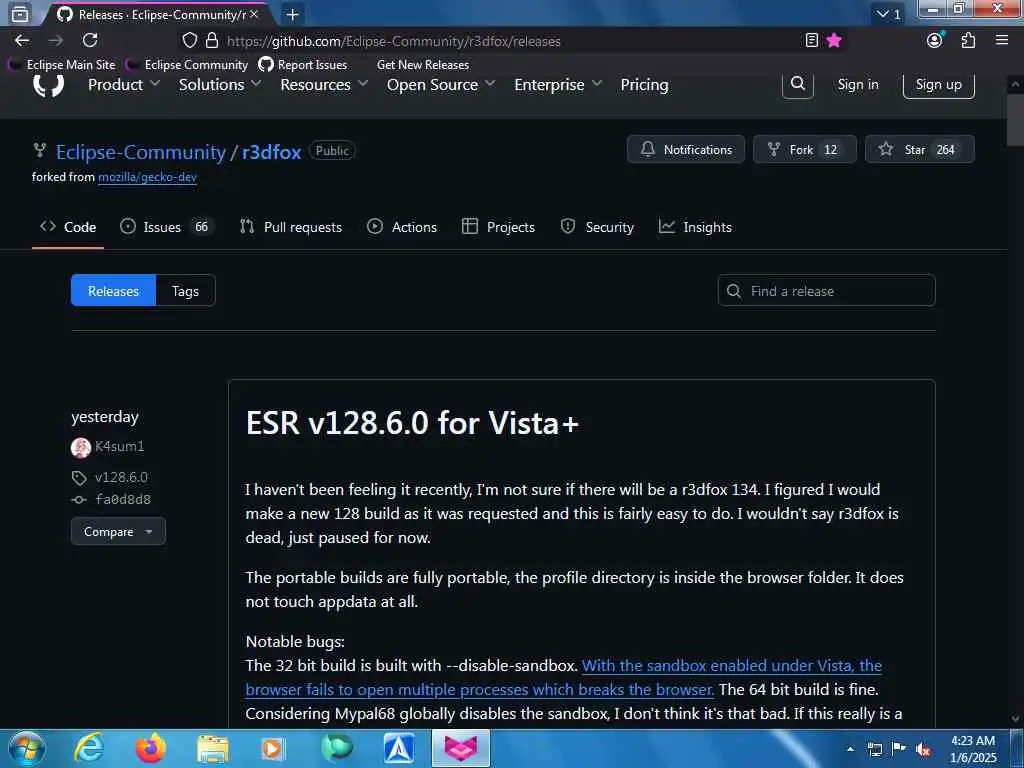Open the ESR v128.6.0 for Vista+ release title
Image resolution: width=1024 pixels, height=768 pixels.
click(x=412, y=423)
